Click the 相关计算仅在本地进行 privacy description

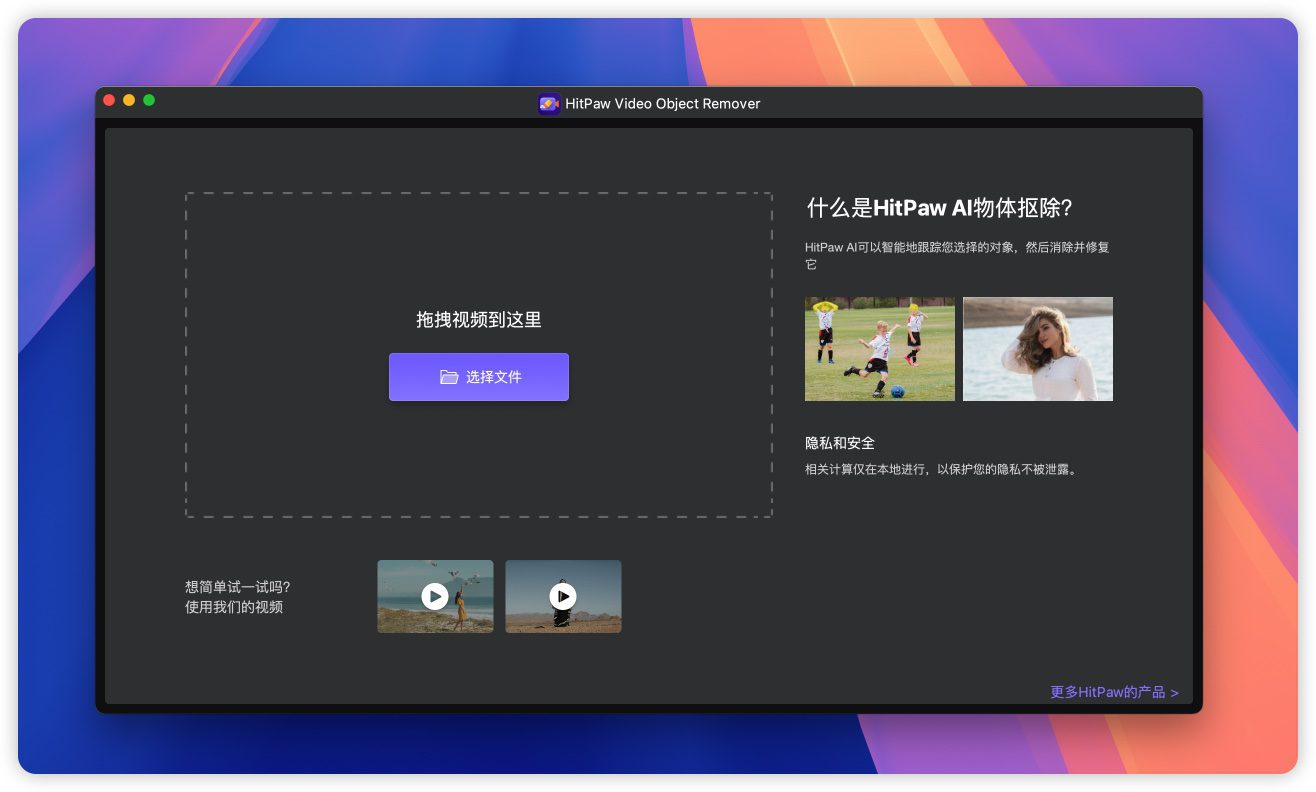point(943,469)
